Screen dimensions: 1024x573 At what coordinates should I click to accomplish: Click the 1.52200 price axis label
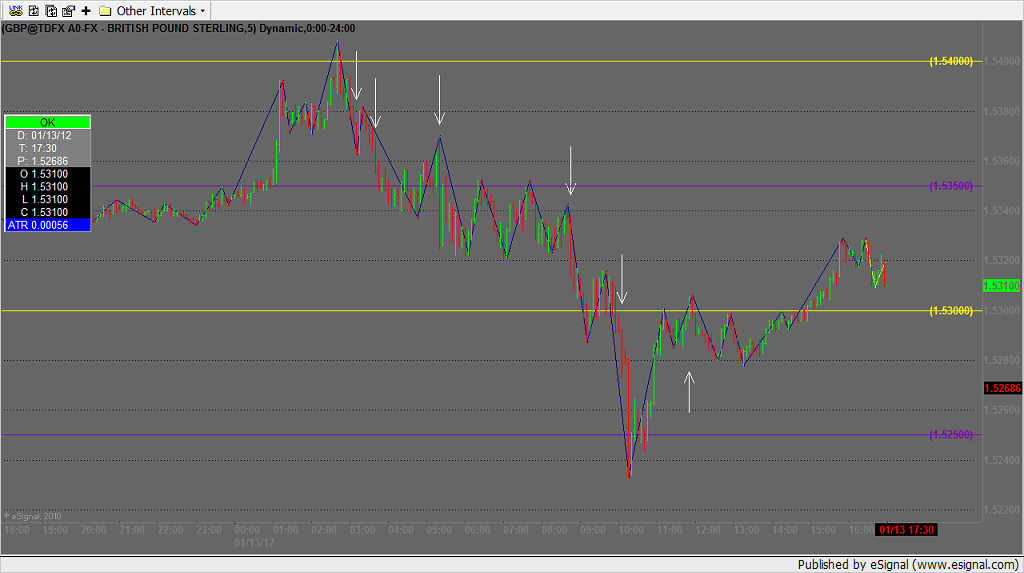(1001, 510)
